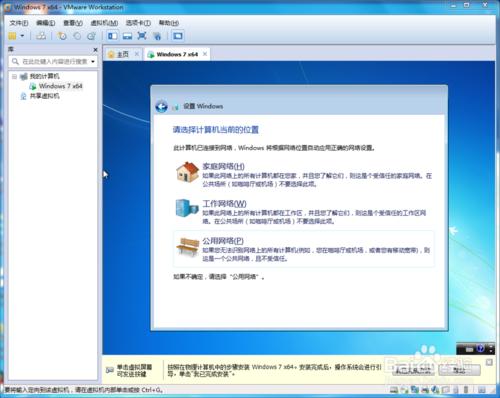
Task: Select Windows 7 x64 in library tree
Action: [x=60, y=86]
